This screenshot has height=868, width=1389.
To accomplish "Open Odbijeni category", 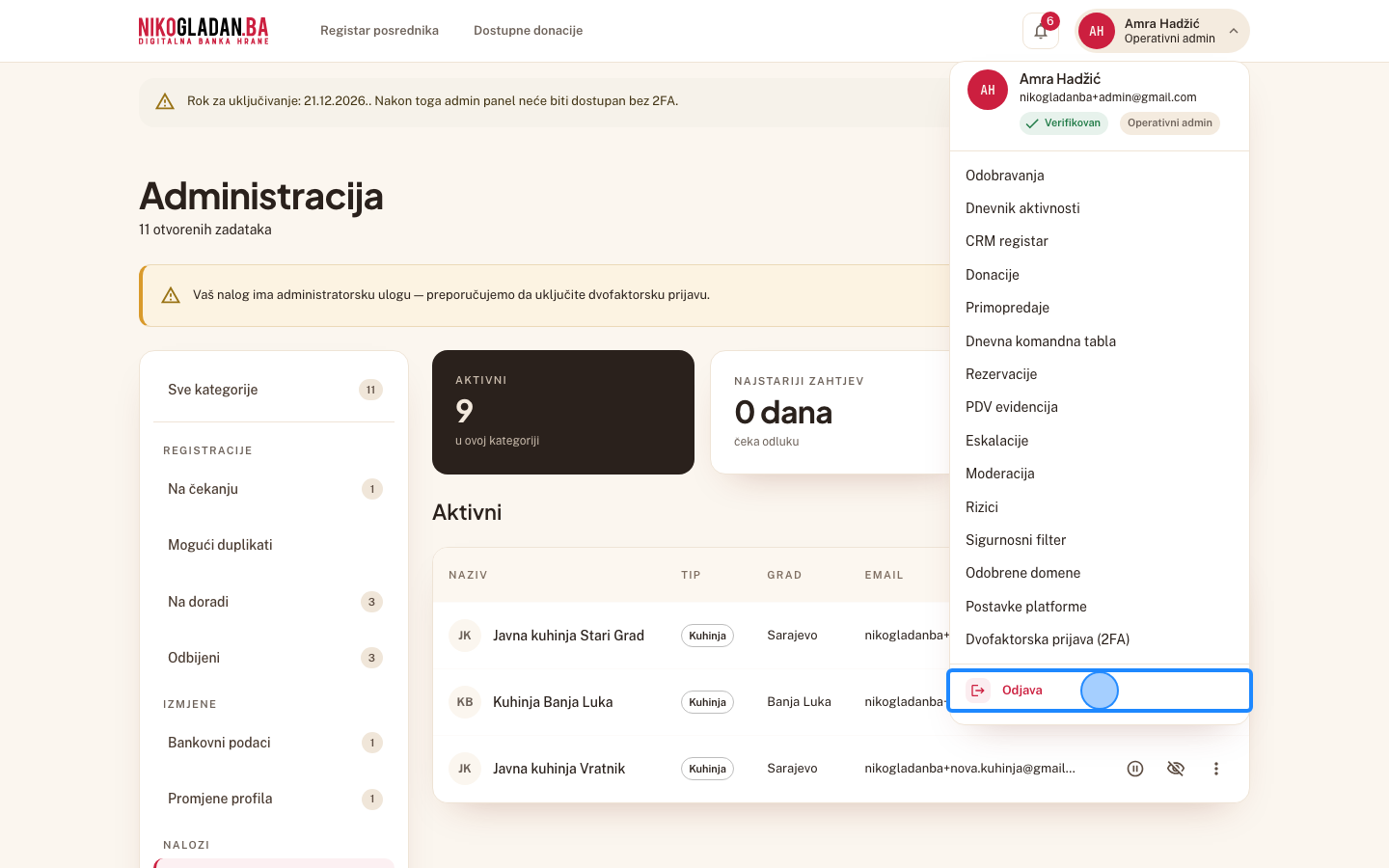I will [274, 658].
